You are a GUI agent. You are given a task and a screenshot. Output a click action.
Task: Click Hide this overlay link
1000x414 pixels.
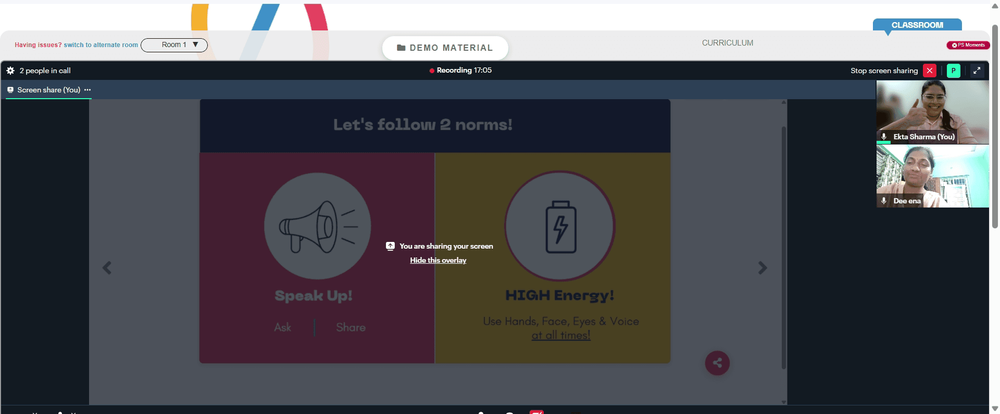tap(438, 260)
